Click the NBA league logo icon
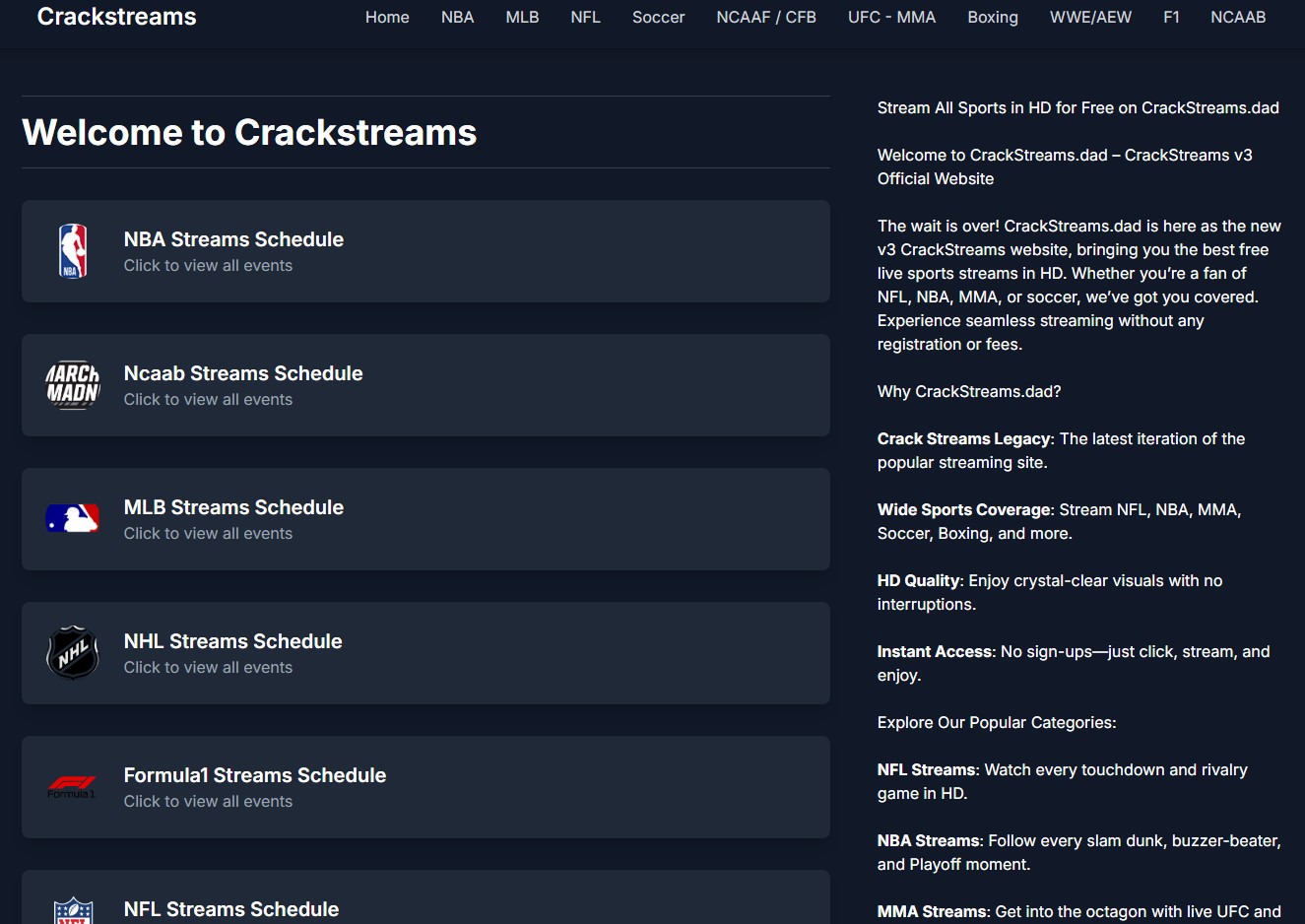Screen dimensions: 1305x924 click(x=73, y=251)
